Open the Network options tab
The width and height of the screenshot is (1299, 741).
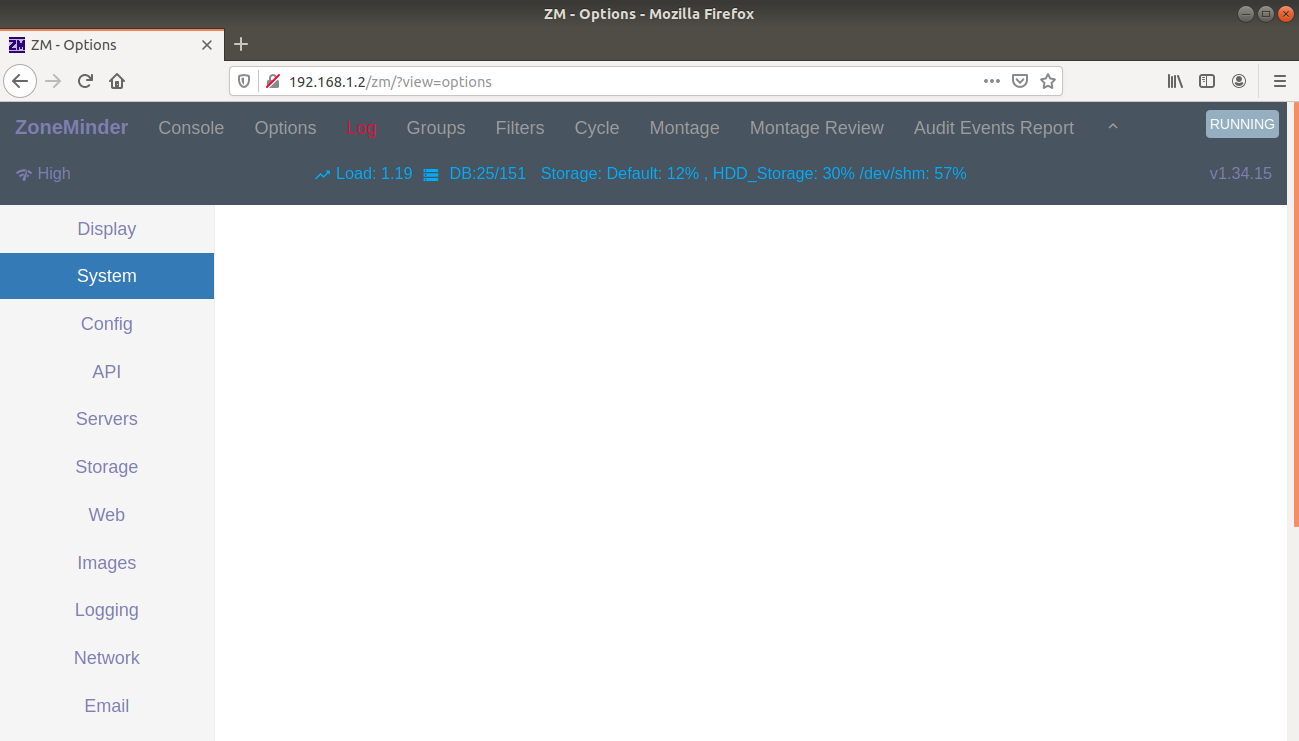[107, 658]
